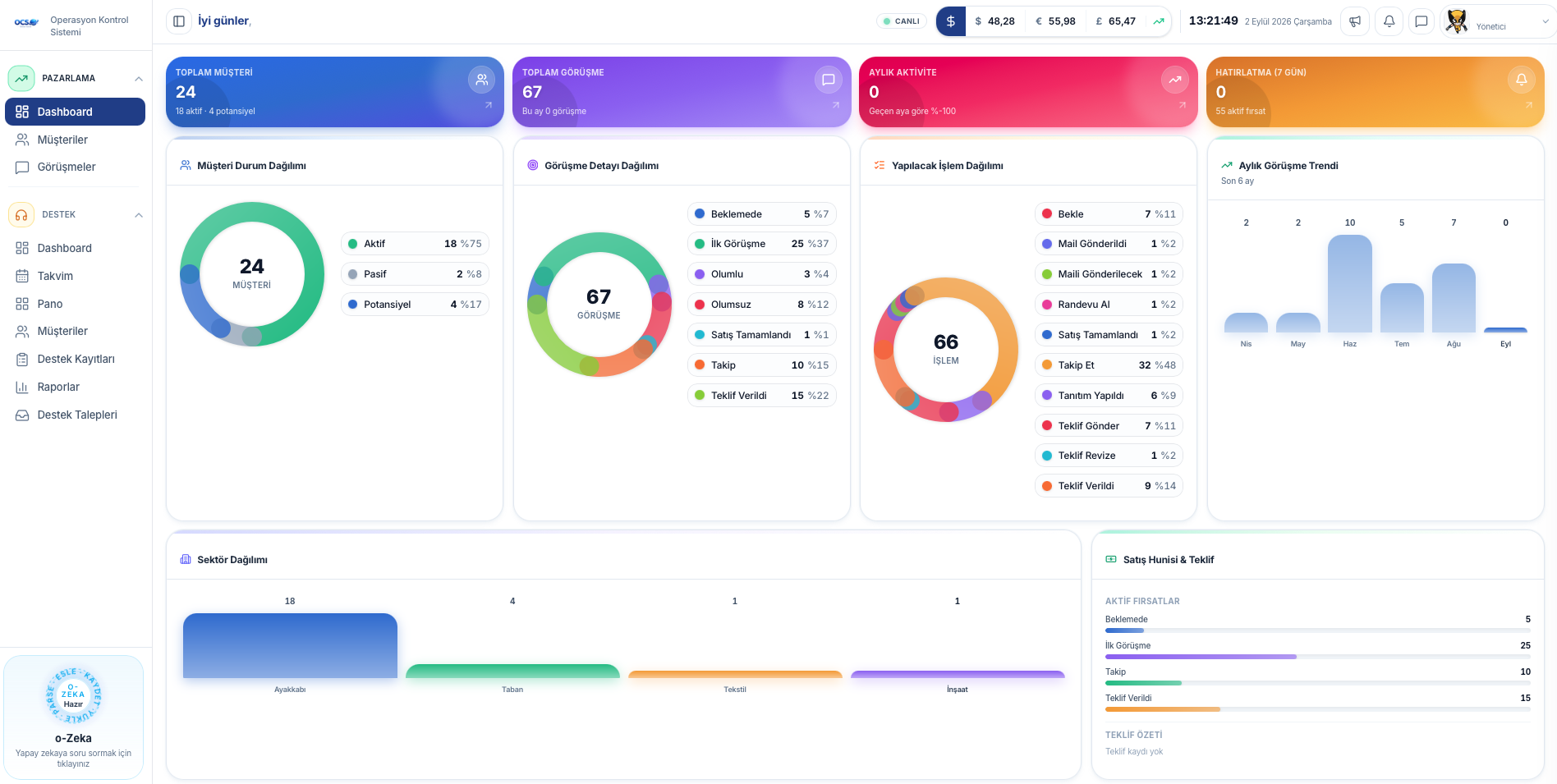Click the İlk Görüşme legend item
This screenshot has width=1557, height=784.
tap(761, 244)
